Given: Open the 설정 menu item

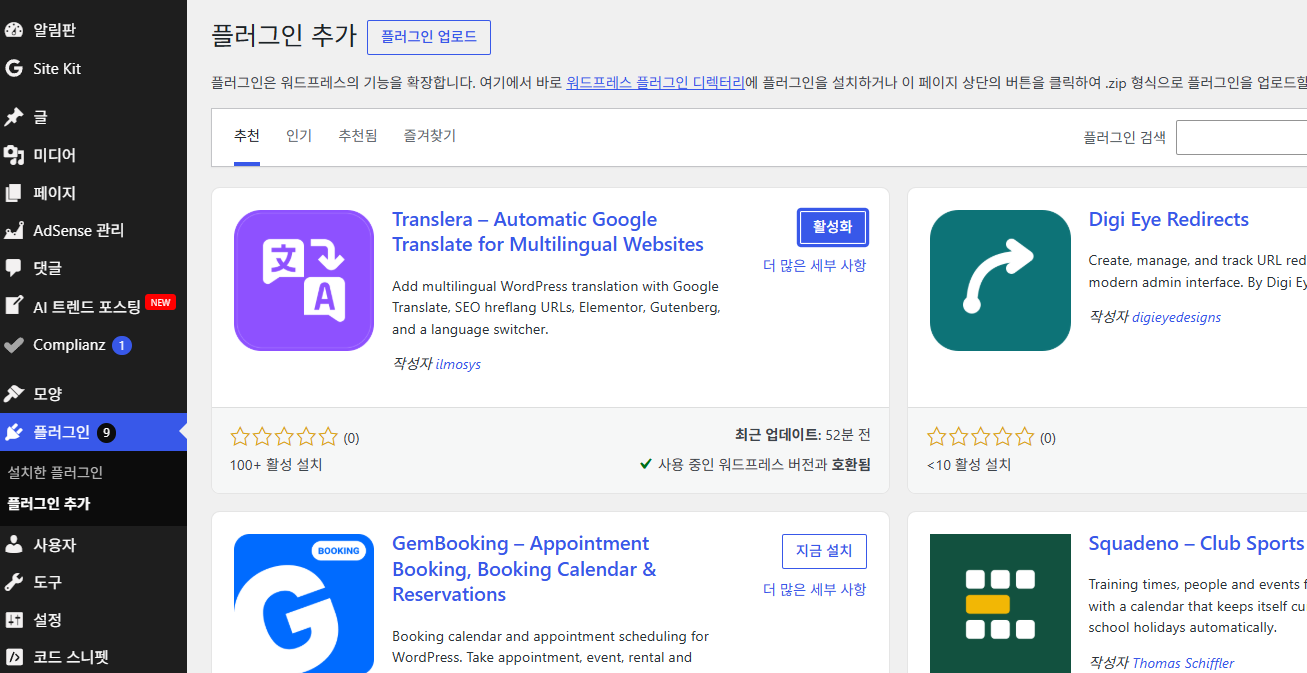Looking at the screenshot, I should (x=93, y=620).
